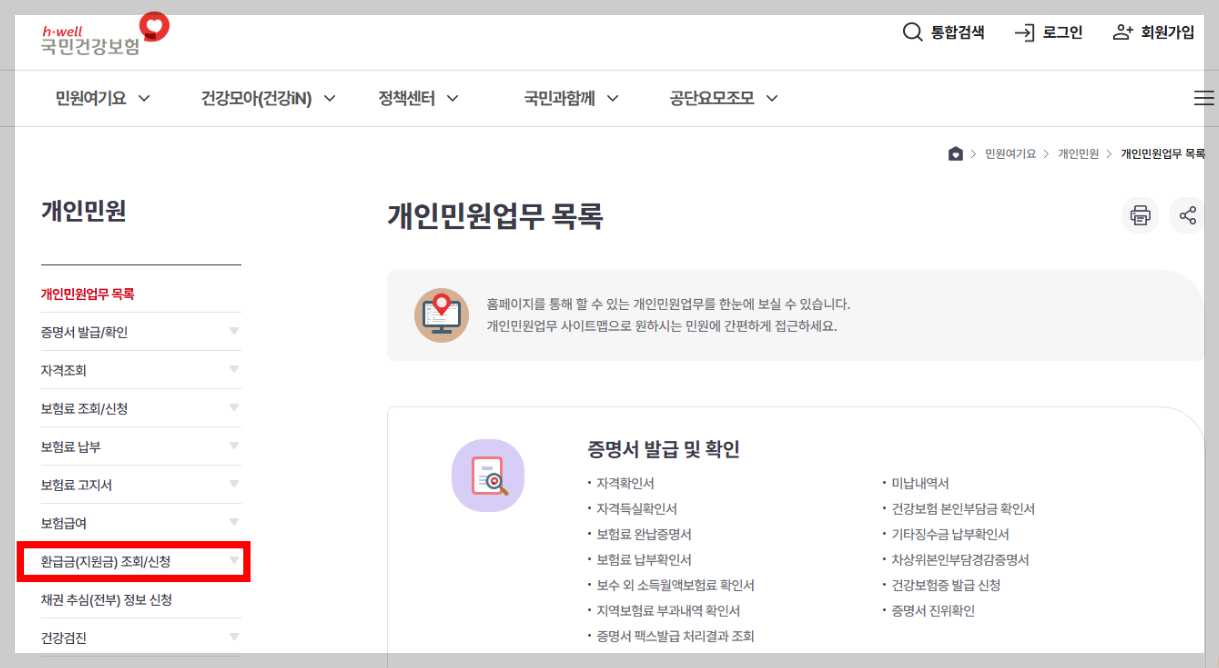The width and height of the screenshot is (1219, 668).
Task: Open 차상위본인부담경감증명서 link
Action: 960,560
